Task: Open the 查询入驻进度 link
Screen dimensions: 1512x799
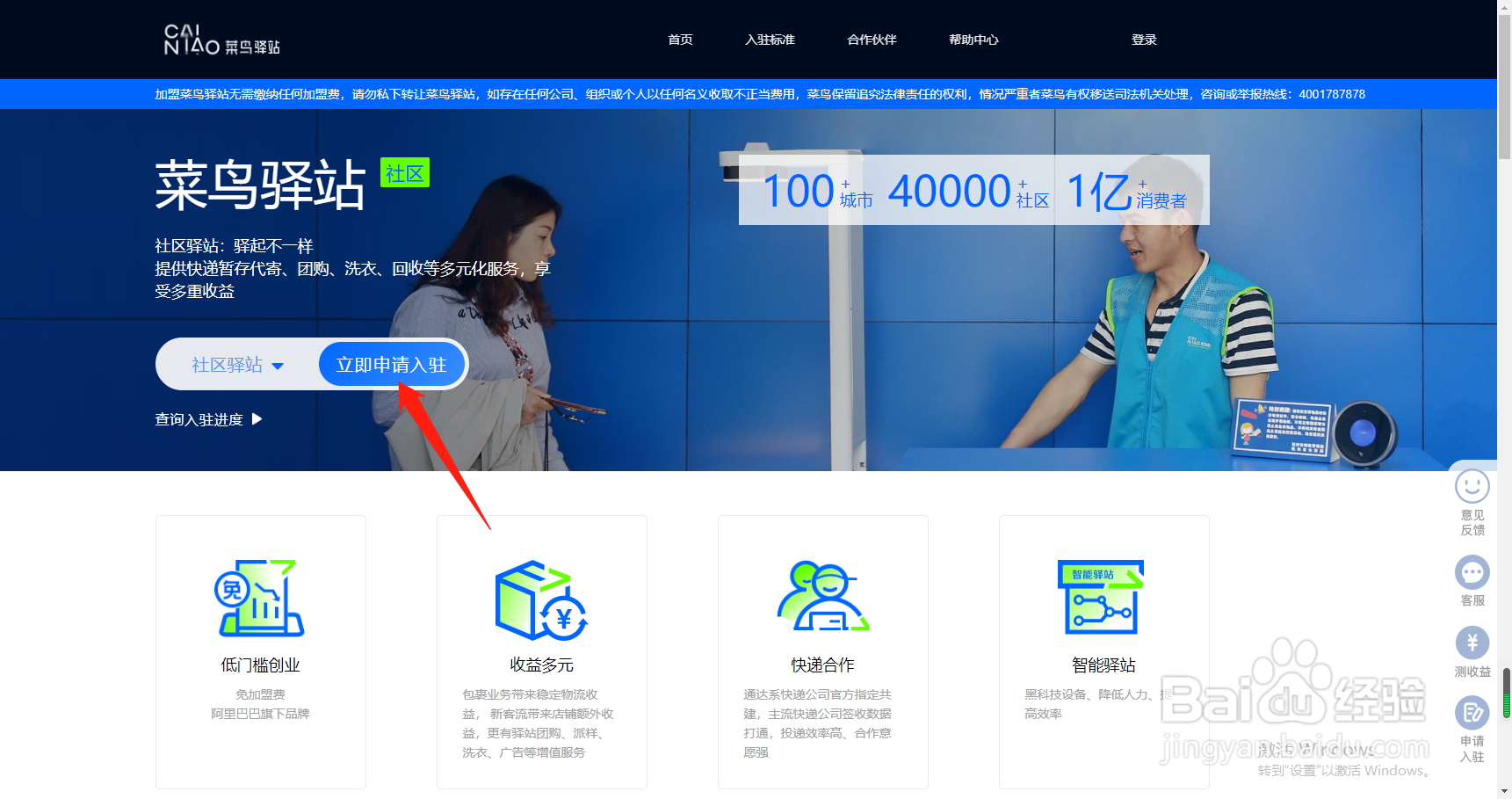Action: click(x=208, y=419)
